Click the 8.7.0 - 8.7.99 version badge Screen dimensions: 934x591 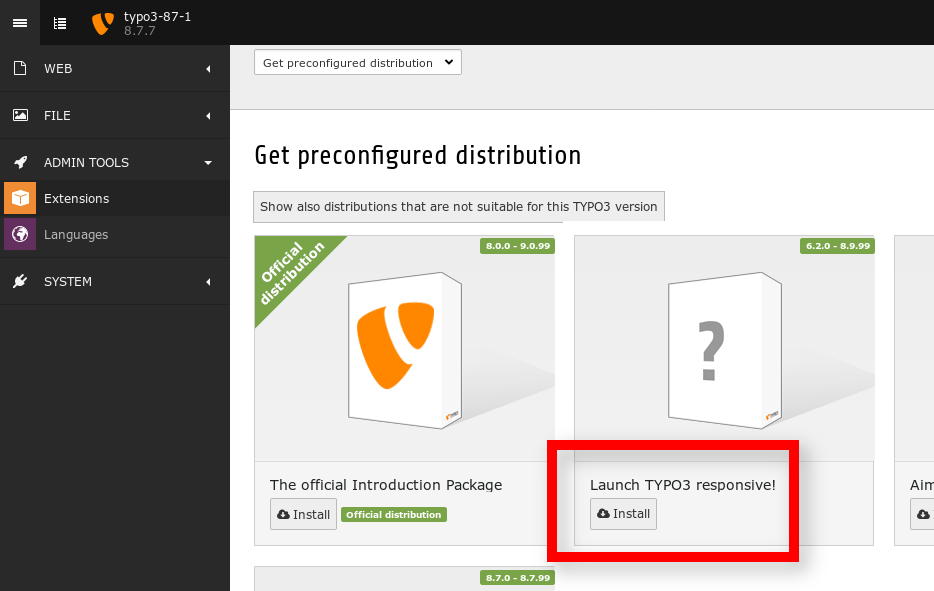pyautogui.click(x=518, y=578)
